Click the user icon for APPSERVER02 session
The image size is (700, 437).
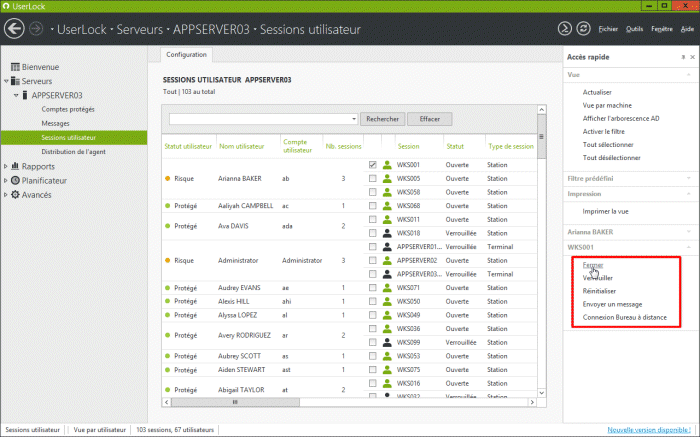click(387, 260)
